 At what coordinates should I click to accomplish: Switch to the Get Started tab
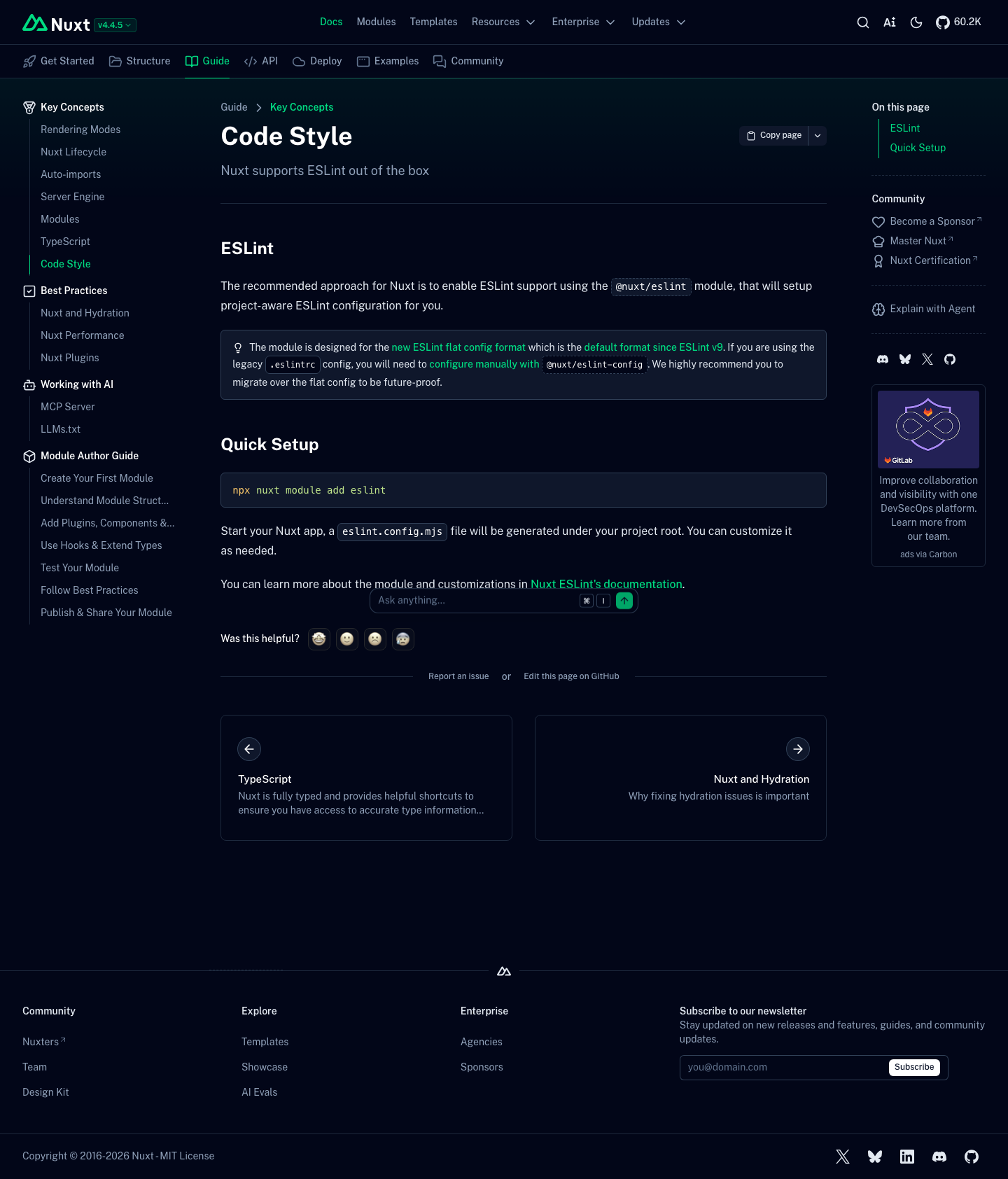59,62
